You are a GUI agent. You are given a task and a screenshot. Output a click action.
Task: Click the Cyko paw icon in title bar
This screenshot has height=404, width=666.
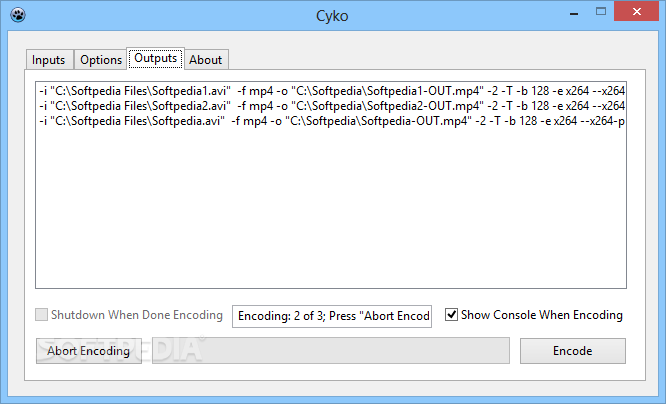click(x=13, y=16)
